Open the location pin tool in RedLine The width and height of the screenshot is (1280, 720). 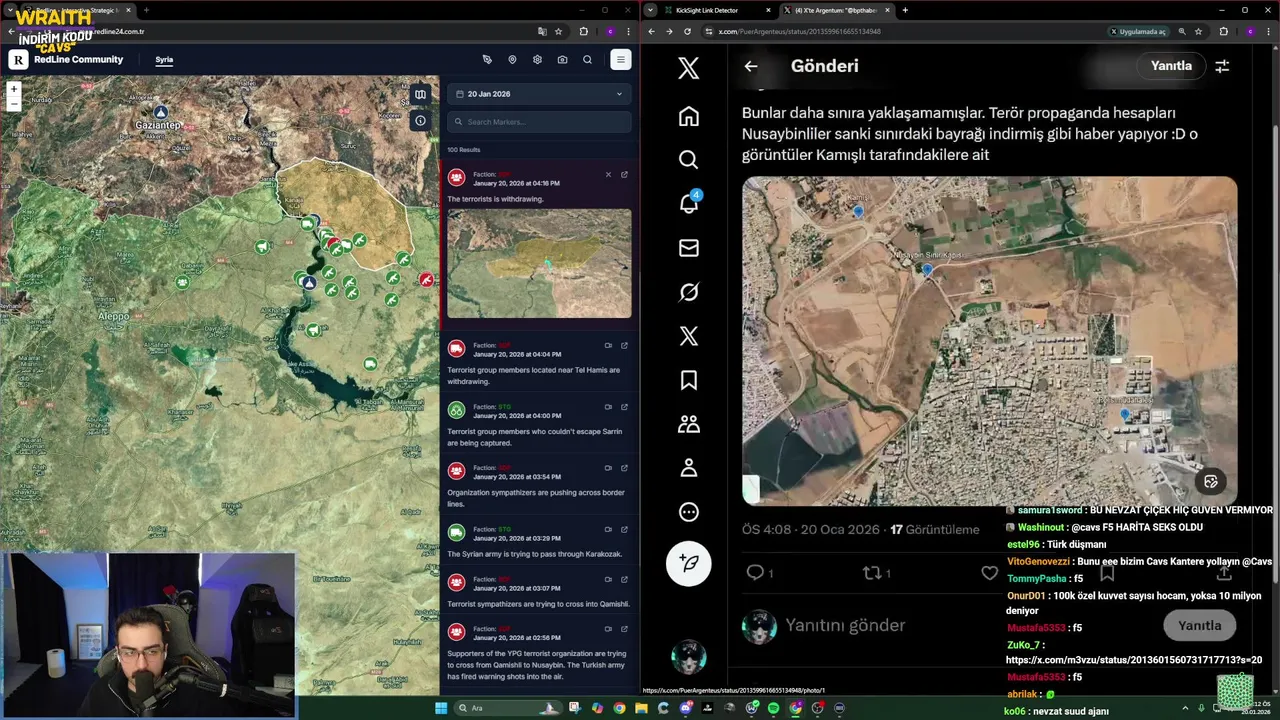512,60
